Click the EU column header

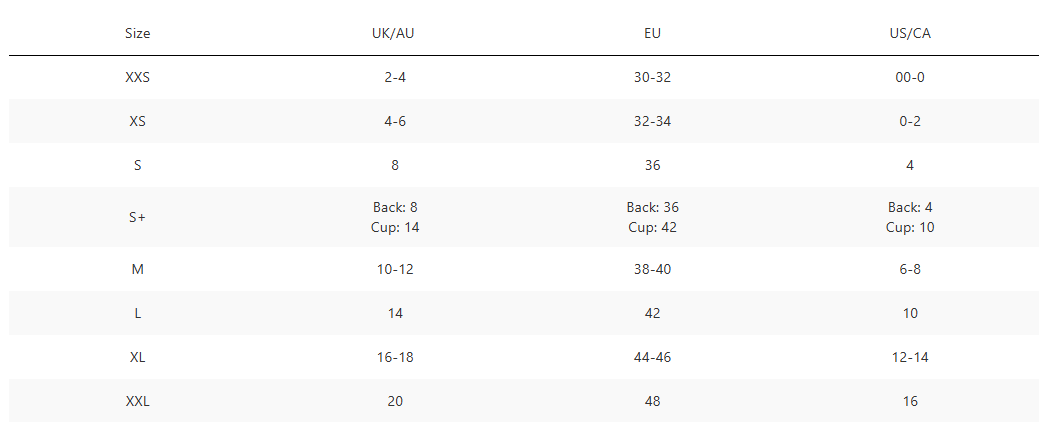[x=653, y=33]
